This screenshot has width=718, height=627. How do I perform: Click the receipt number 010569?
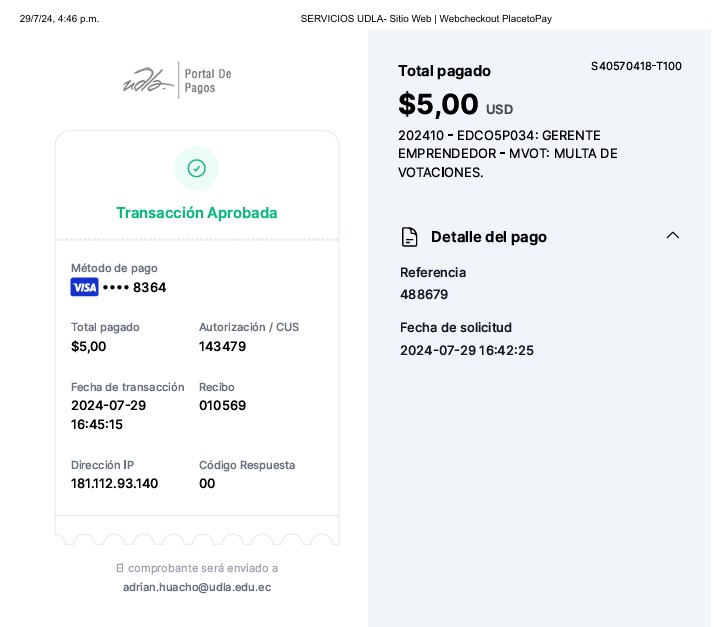click(222, 406)
